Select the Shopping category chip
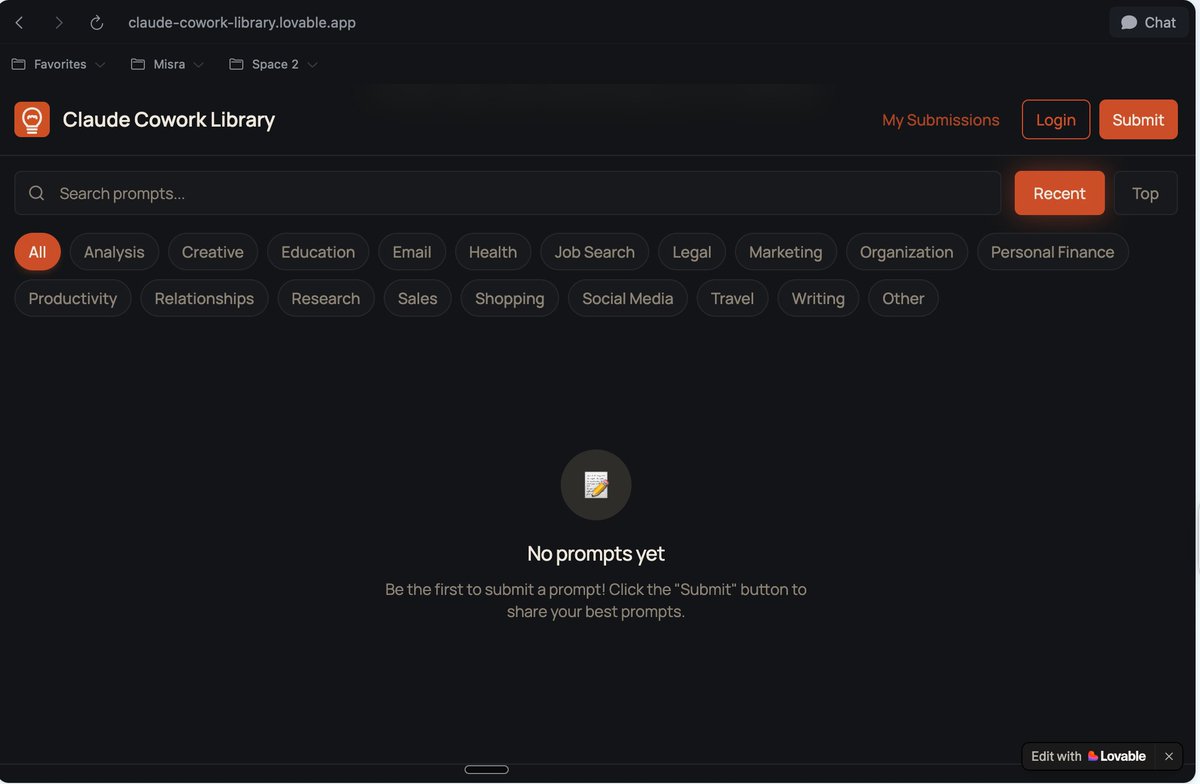Screen dimensions: 1200x784 [x=510, y=298]
